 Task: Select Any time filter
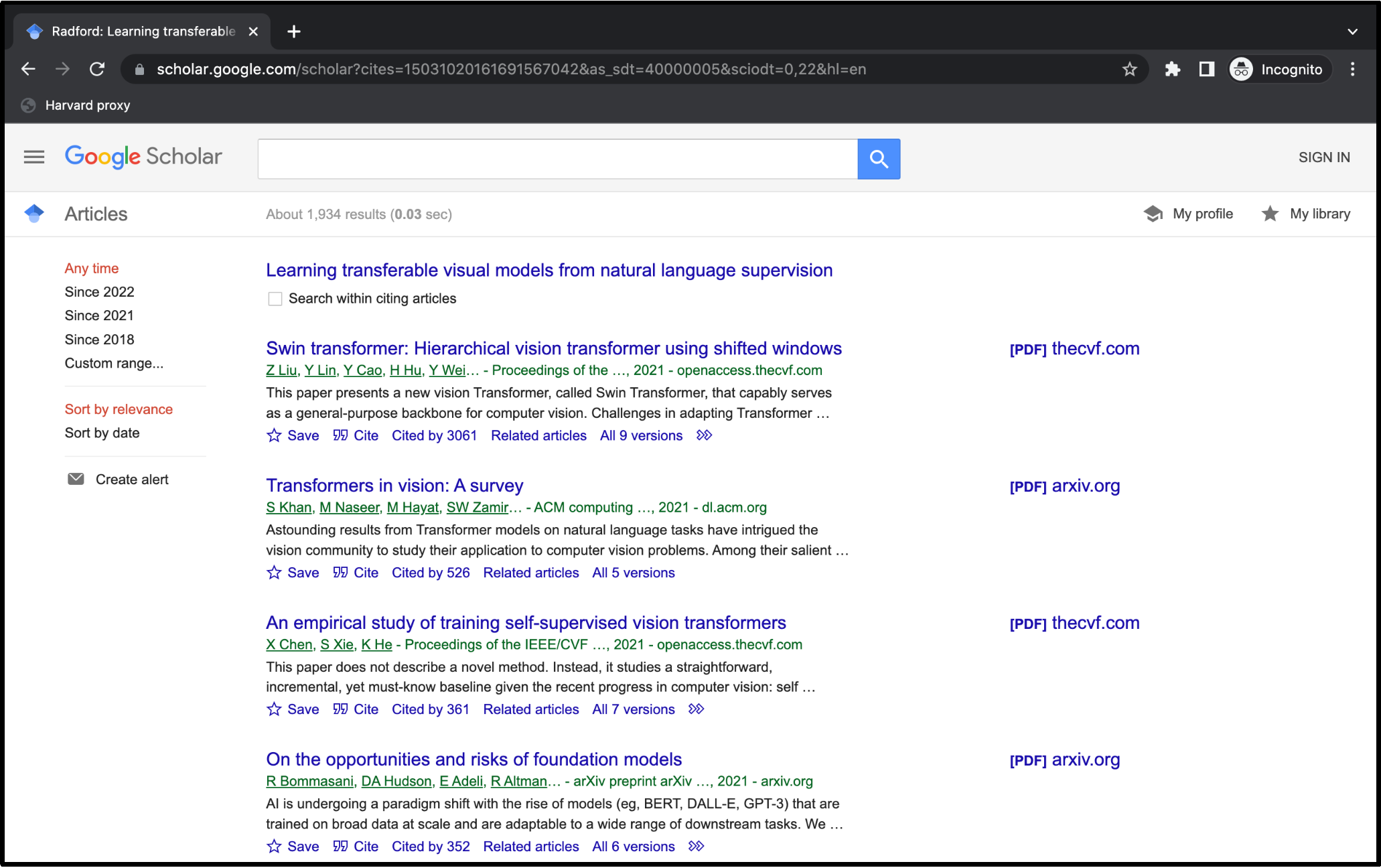(92, 269)
